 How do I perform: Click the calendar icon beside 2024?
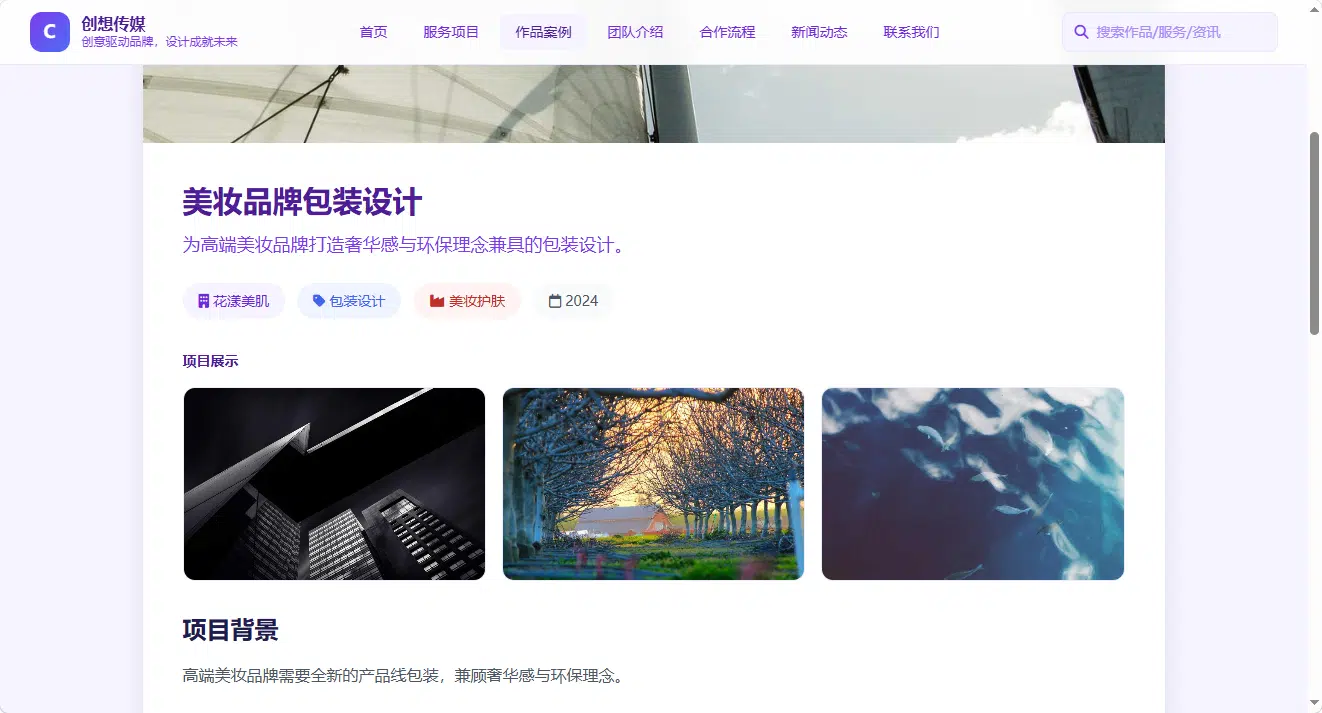[555, 301]
